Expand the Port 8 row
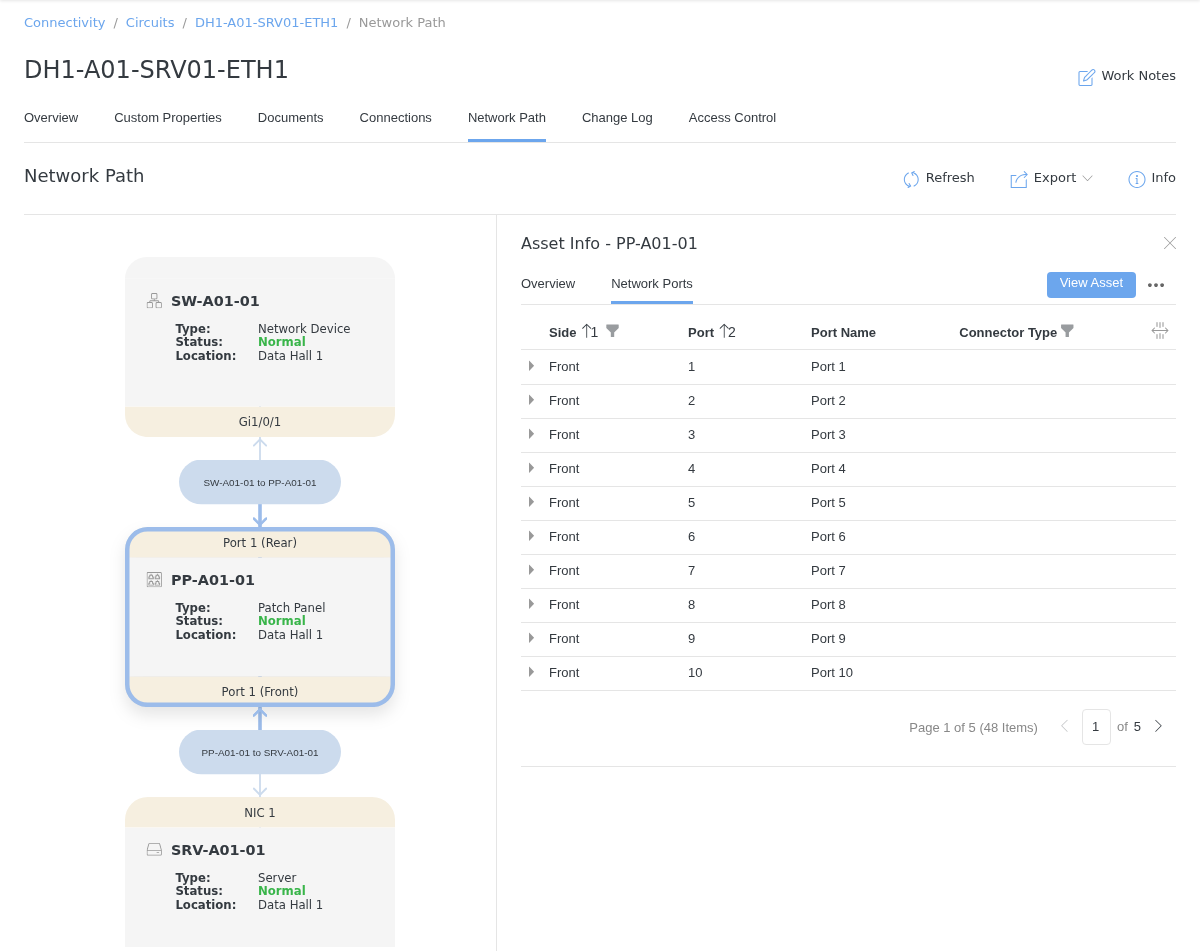The image size is (1200, 952). point(531,604)
